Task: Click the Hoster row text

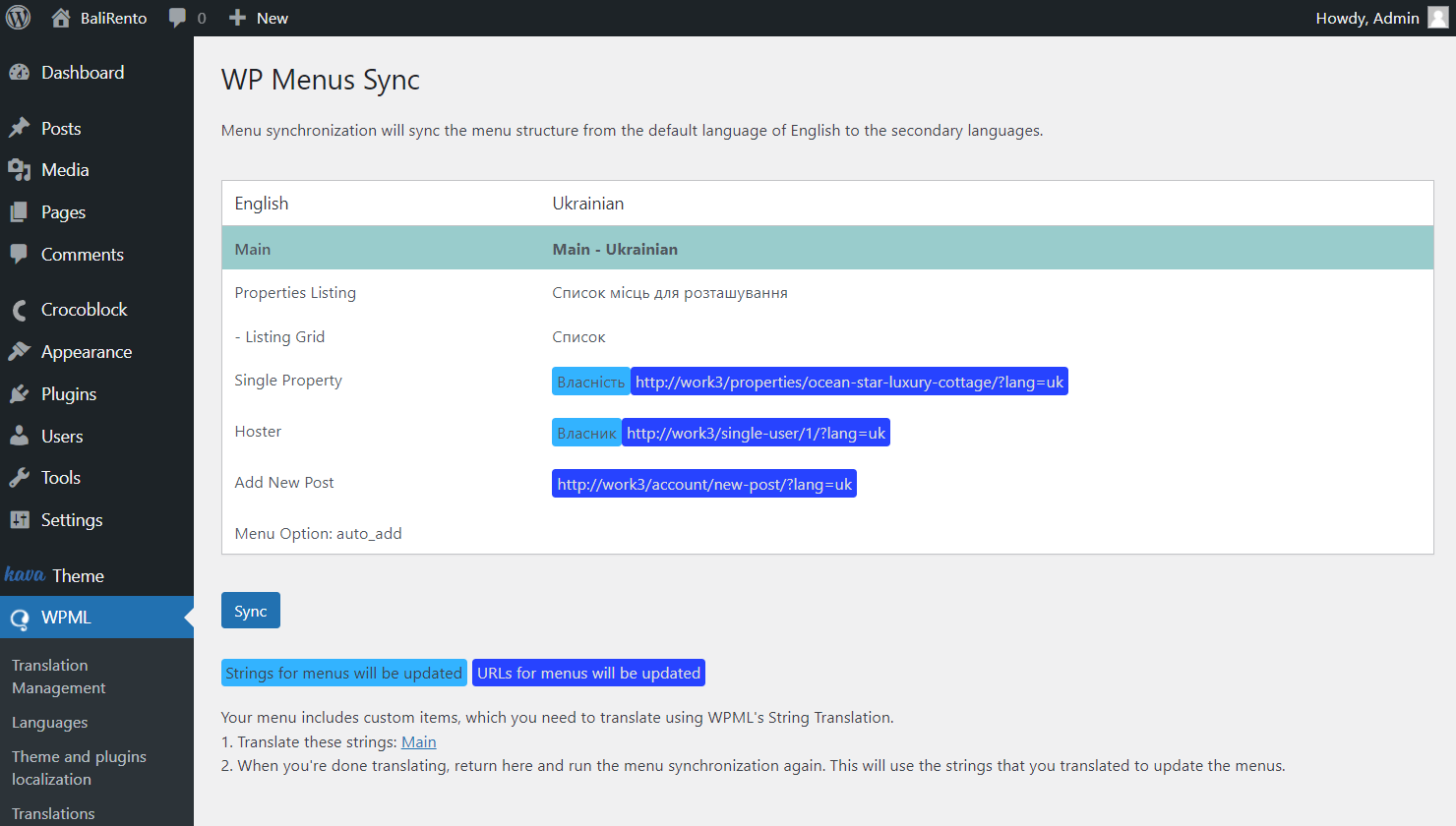Action: click(x=258, y=432)
